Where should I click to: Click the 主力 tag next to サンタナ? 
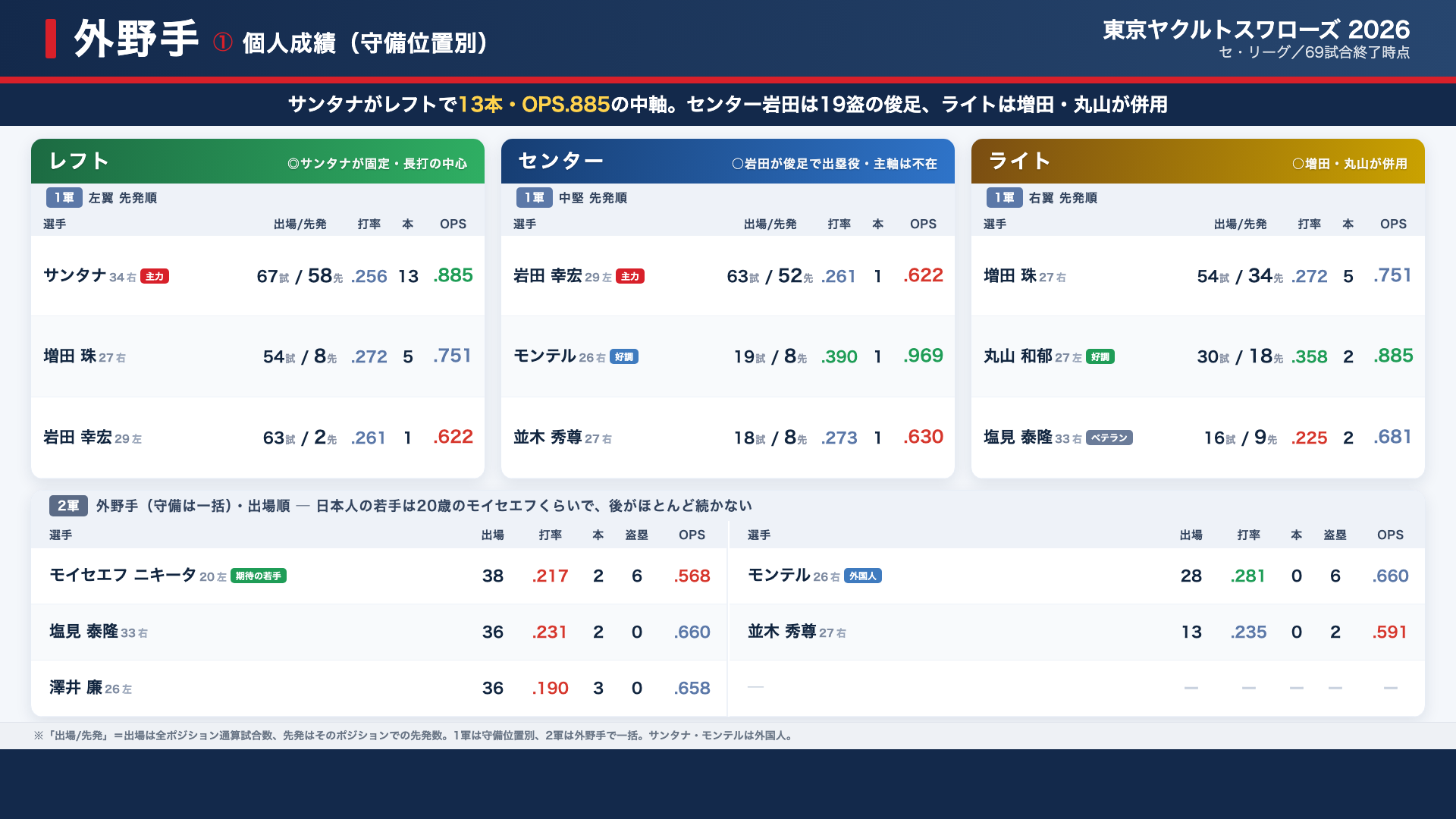pos(155,277)
